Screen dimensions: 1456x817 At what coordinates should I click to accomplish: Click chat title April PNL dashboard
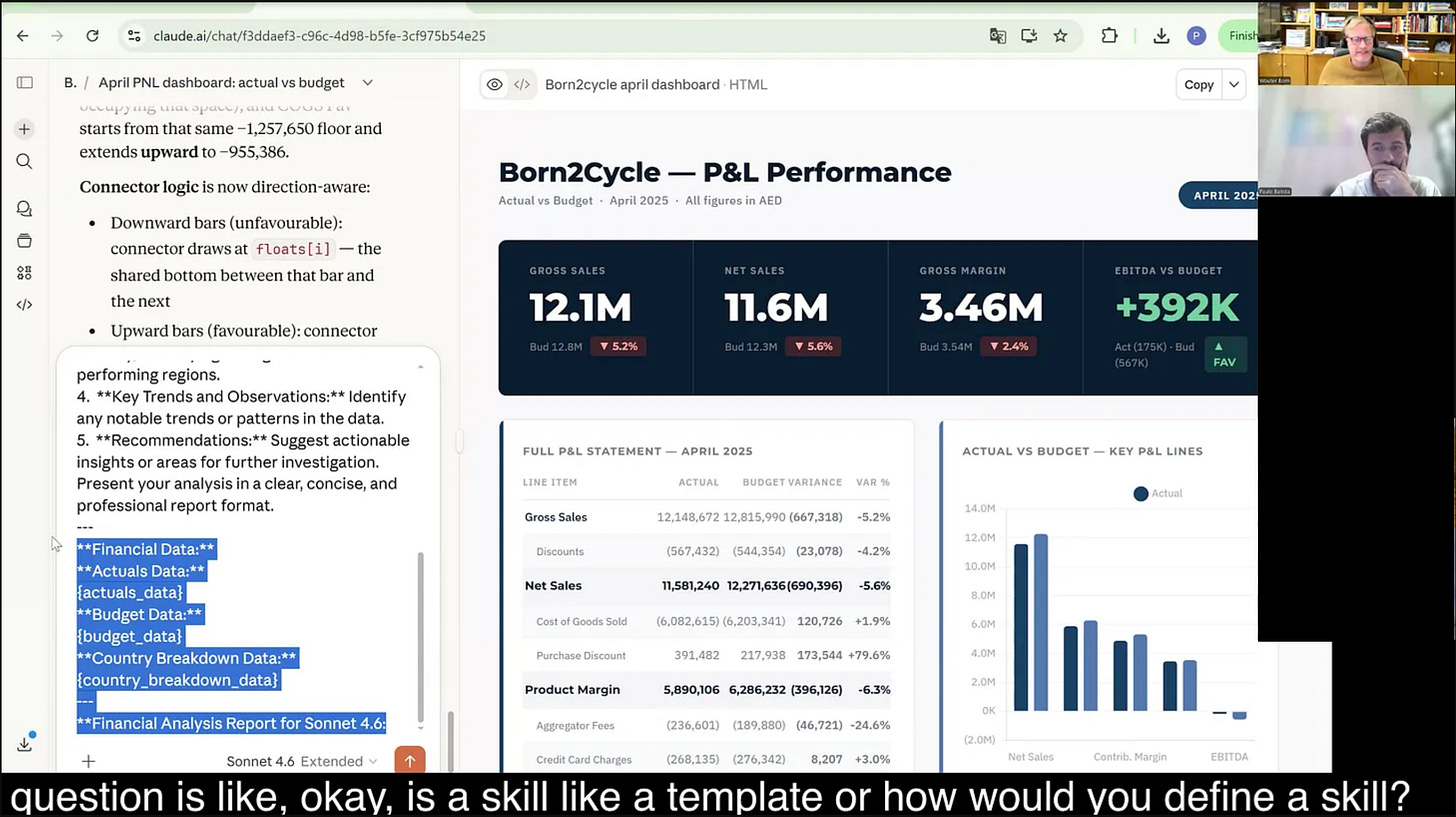coord(221,83)
